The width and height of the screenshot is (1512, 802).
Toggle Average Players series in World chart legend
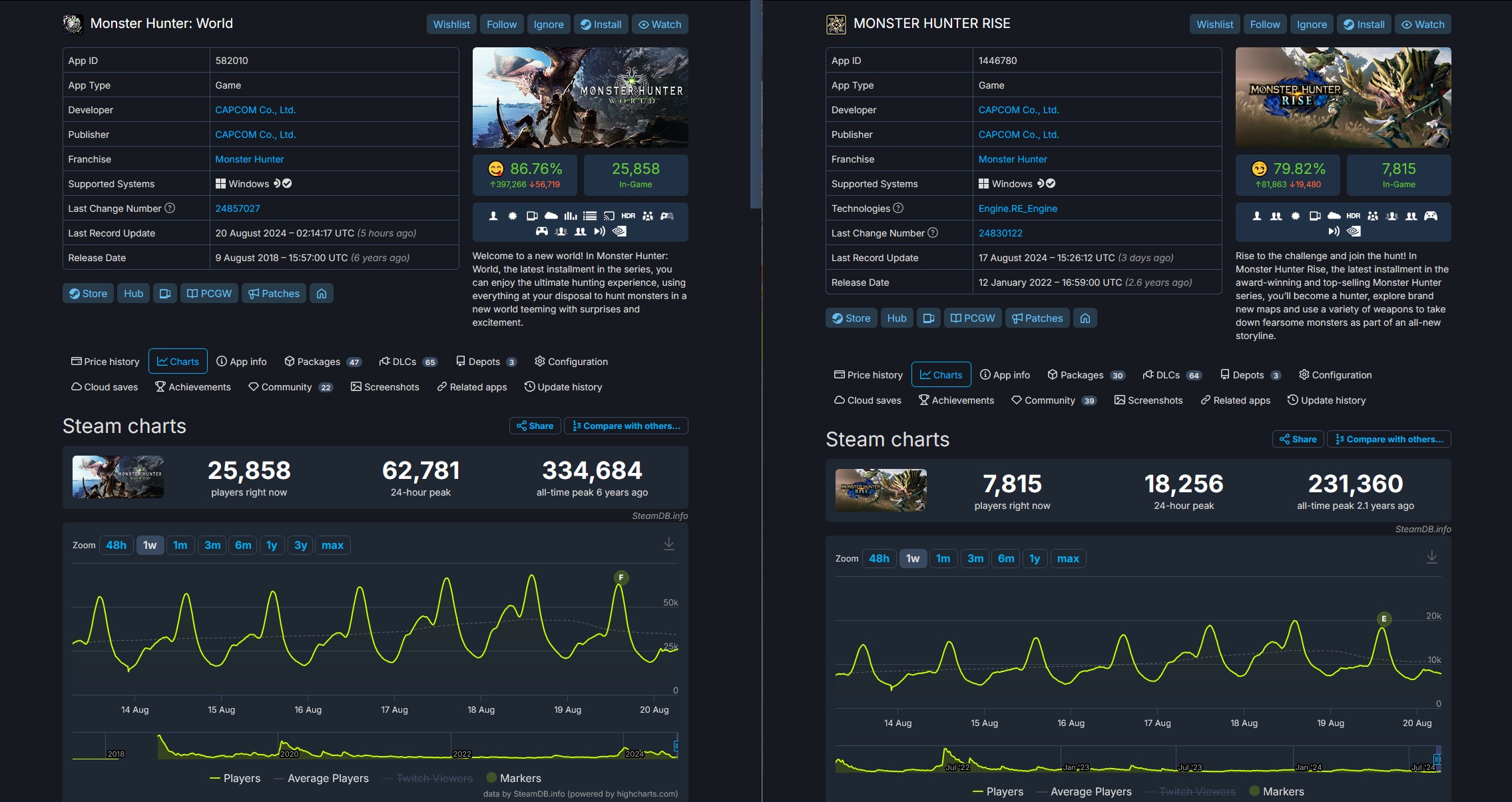click(322, 778)
